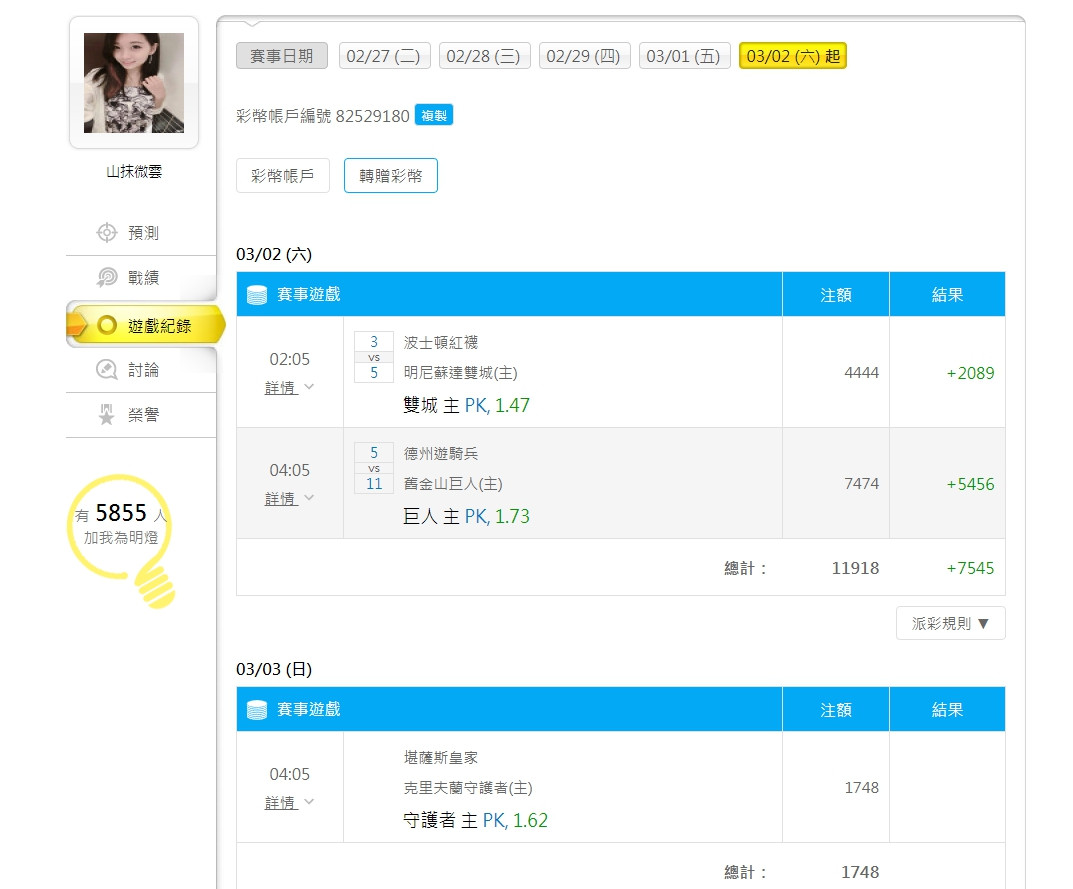Click team name 波士頓紅襪
This screenshot has width=1073, height=889.
click(x=441, y=342)
